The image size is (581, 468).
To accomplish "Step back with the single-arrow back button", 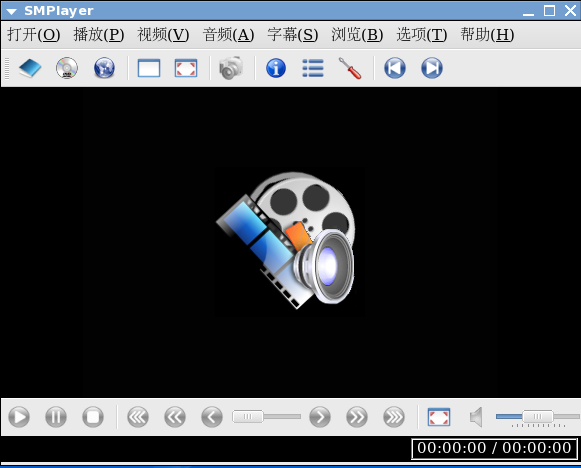I will click(212, 417).
